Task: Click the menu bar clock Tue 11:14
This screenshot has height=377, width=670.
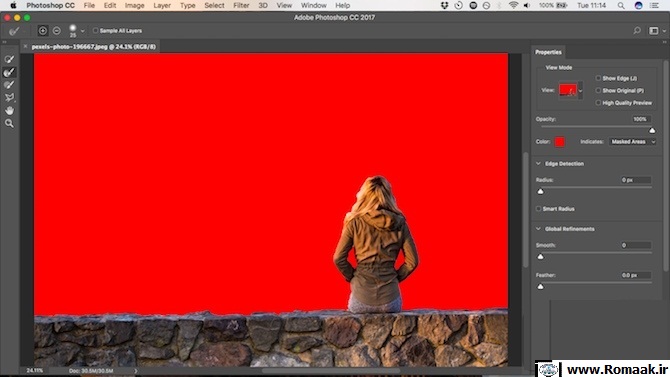Action: point(591,6)
